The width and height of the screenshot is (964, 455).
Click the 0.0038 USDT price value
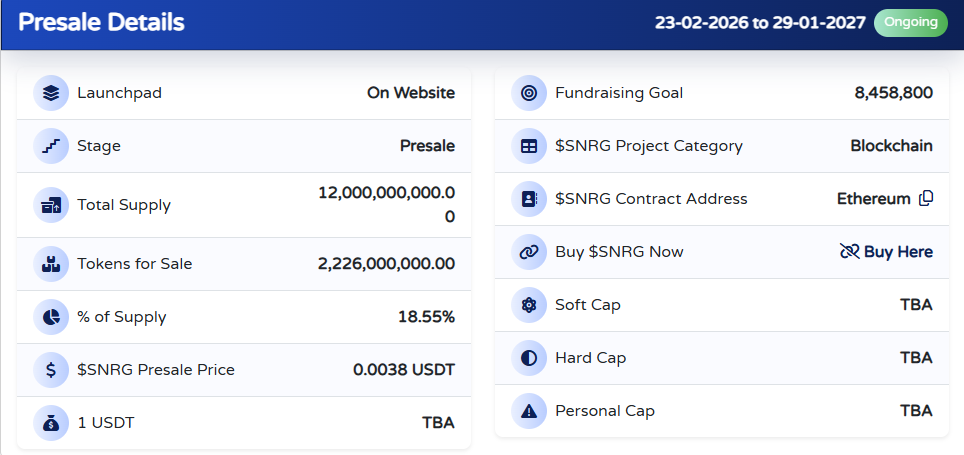404,370
